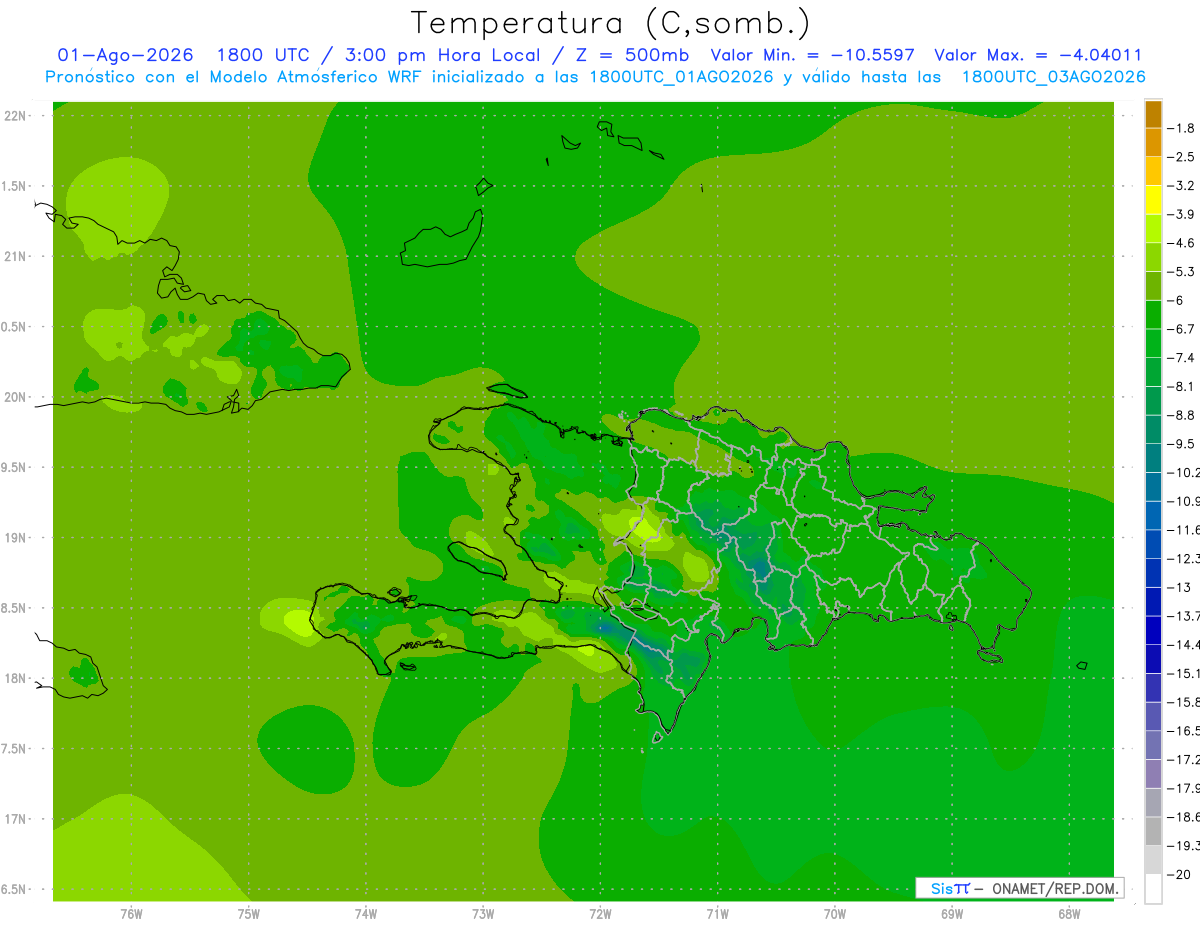The image size is (1200, 927).
Task: Click the "Valor Min. = -10.5597" readout
Action: 812,55
